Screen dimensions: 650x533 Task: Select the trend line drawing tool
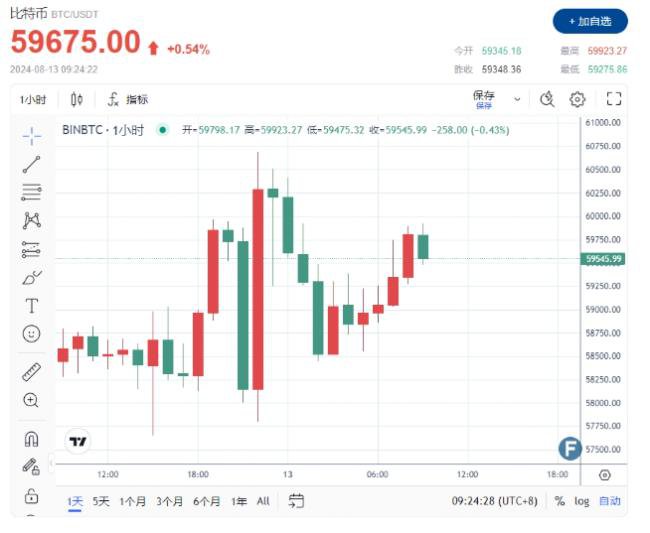click(x=32, y=165)
